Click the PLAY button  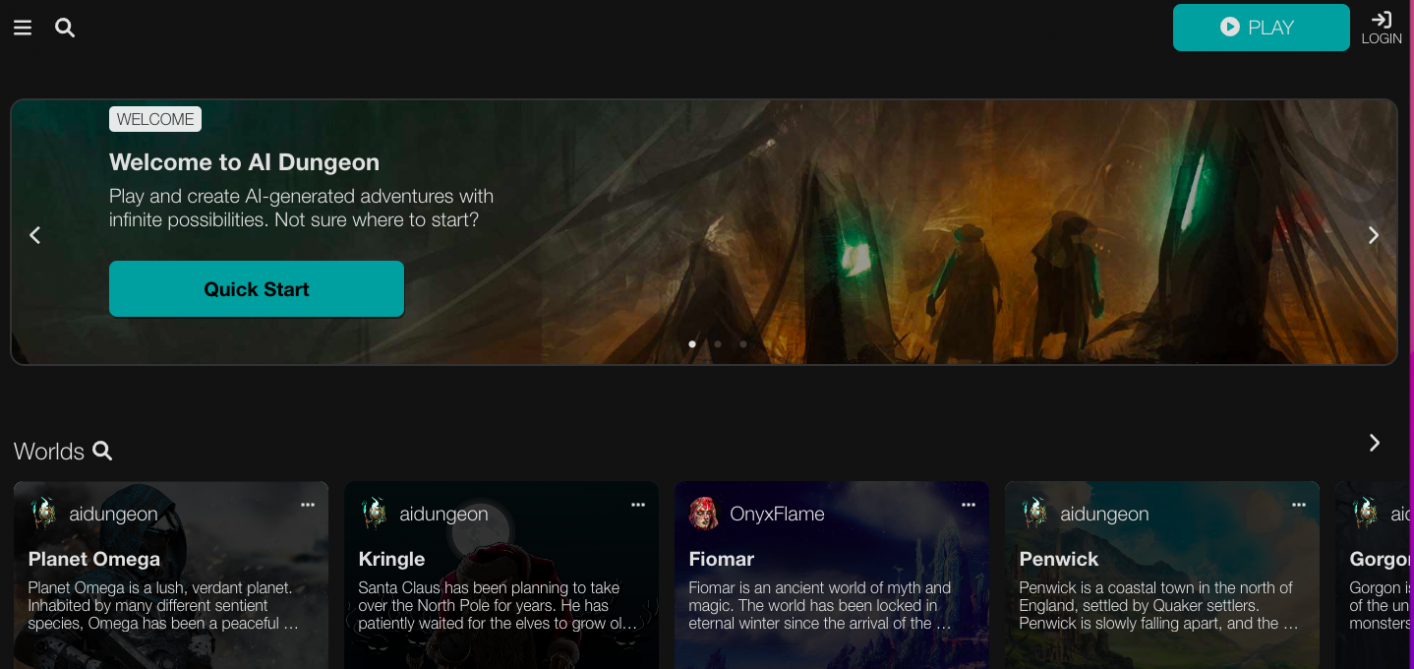pos(1261,27)
